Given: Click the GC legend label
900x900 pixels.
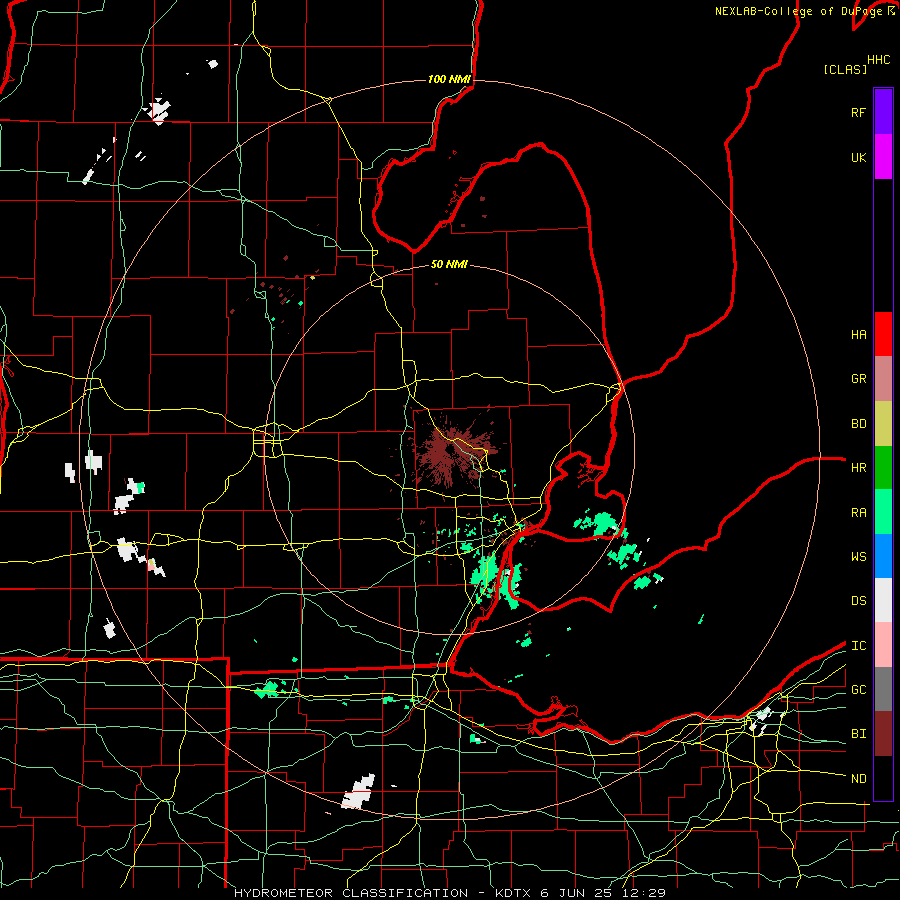Looking at the screenshot, I should click(x=858, y=690).
